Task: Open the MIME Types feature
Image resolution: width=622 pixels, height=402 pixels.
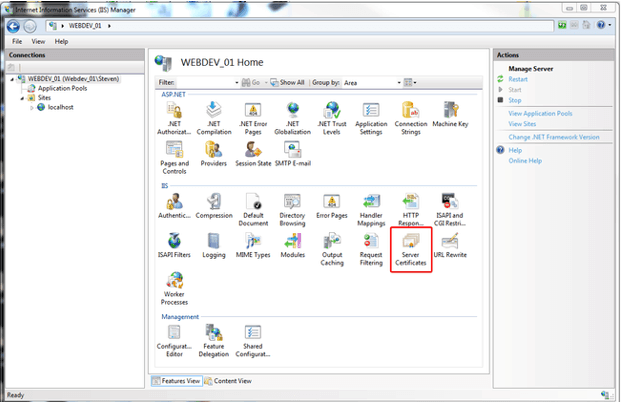Action: coord(253,245)
